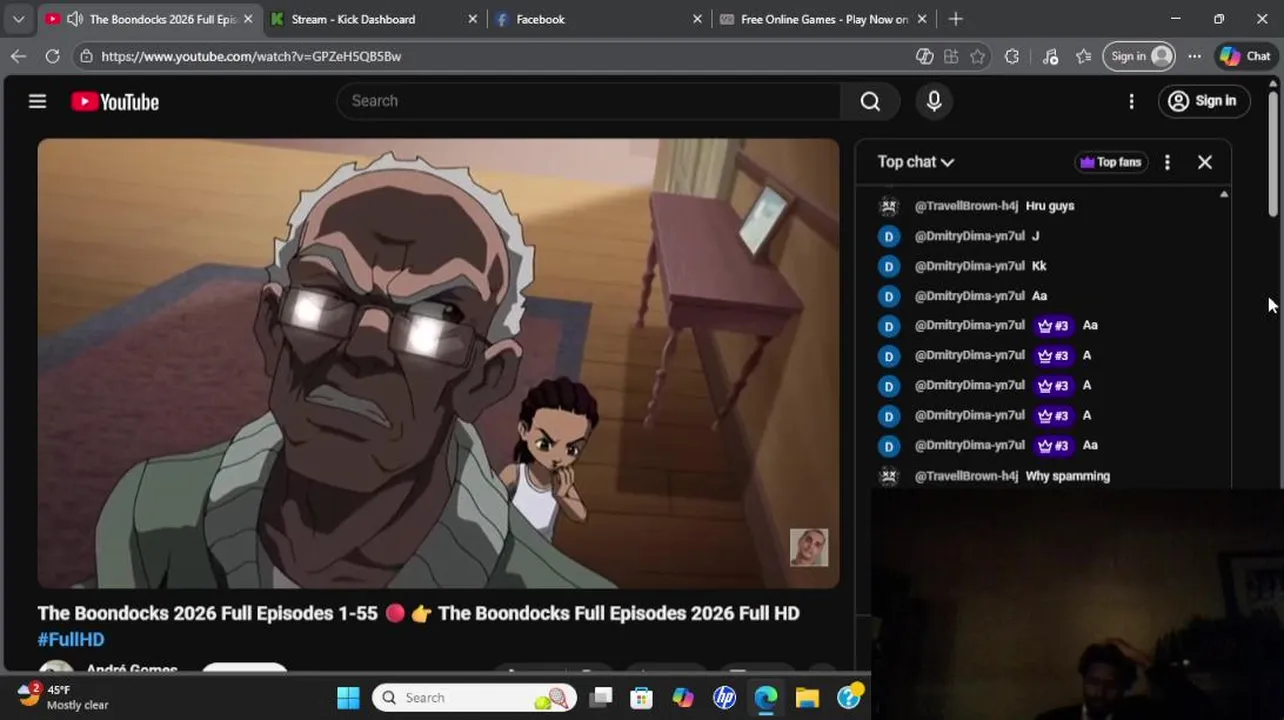Add page to favorites star icon
The width and height of the screenshot is (1284, 720).
pos(977,56)
